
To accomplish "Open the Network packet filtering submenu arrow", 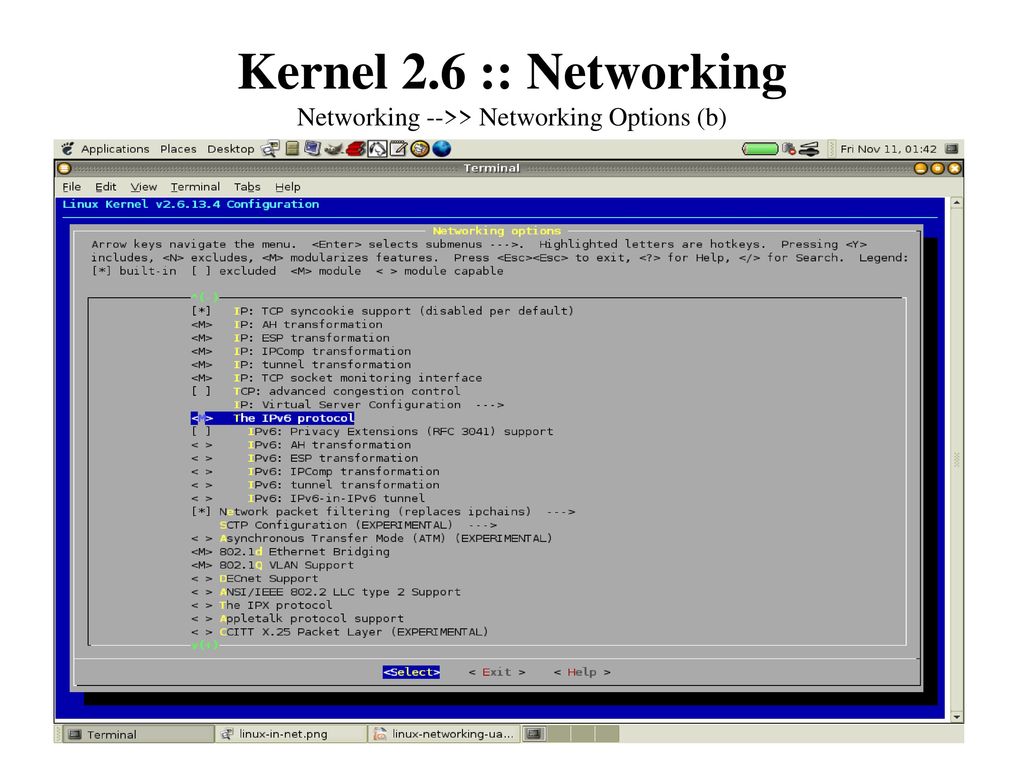I will point(561,511).
